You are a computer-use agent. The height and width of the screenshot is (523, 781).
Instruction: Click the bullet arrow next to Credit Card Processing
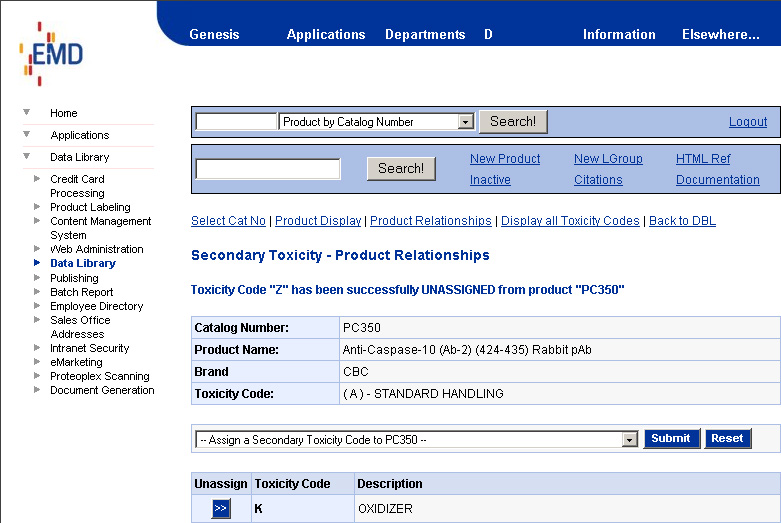(38, 179)
